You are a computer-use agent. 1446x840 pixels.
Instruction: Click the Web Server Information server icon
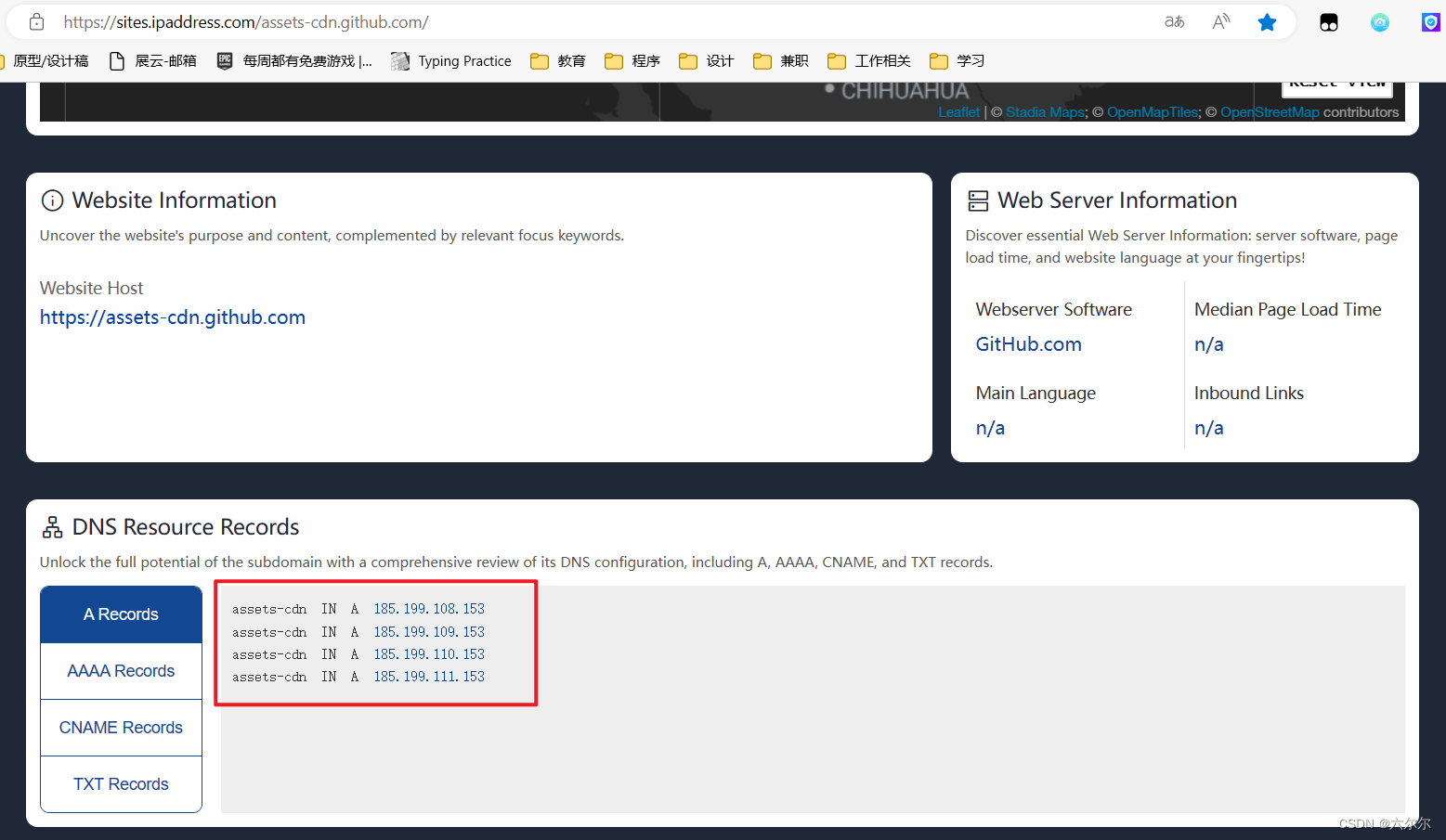coord(978,200)
